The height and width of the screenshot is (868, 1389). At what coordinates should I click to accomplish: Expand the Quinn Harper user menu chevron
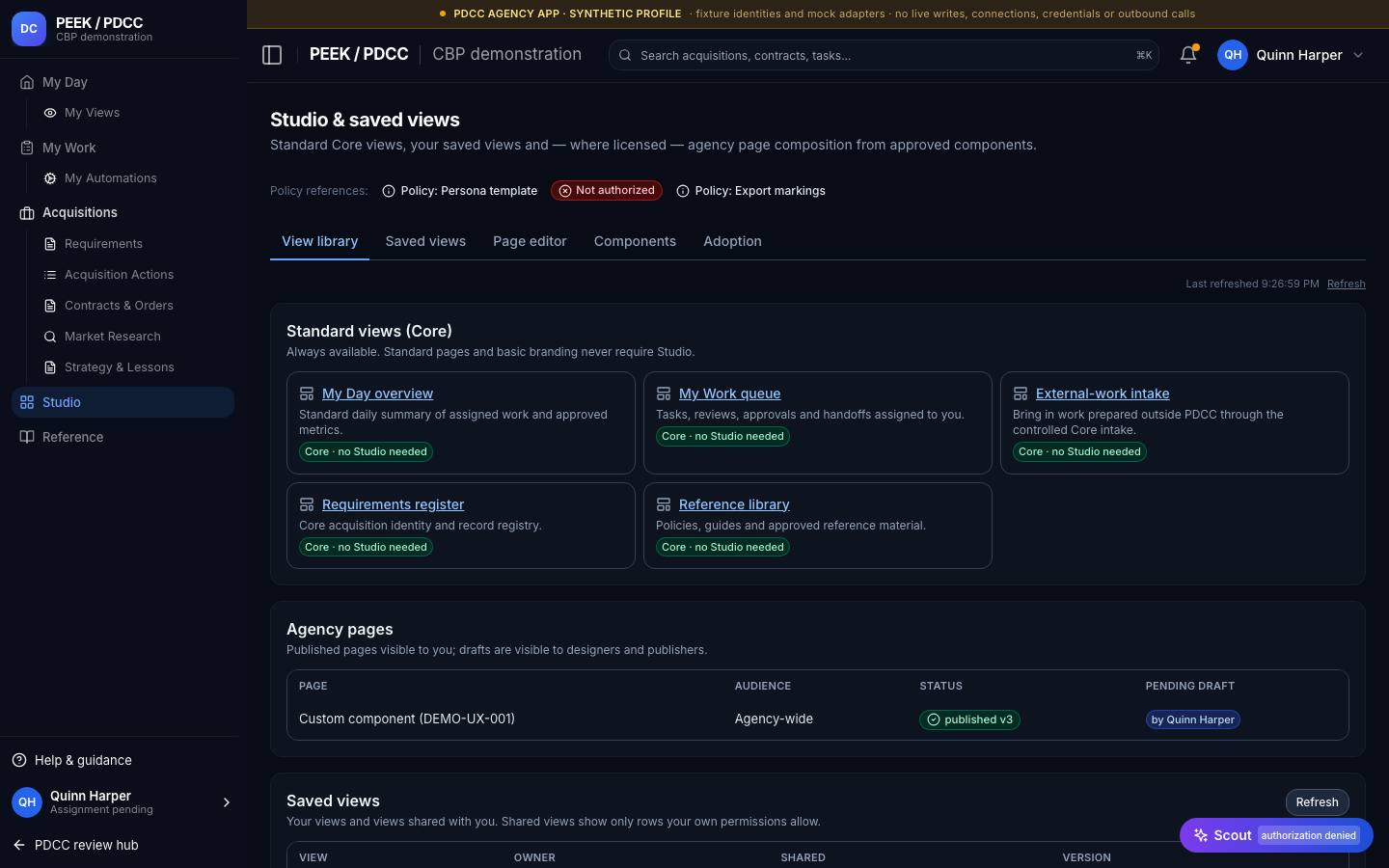(1358, 55)
